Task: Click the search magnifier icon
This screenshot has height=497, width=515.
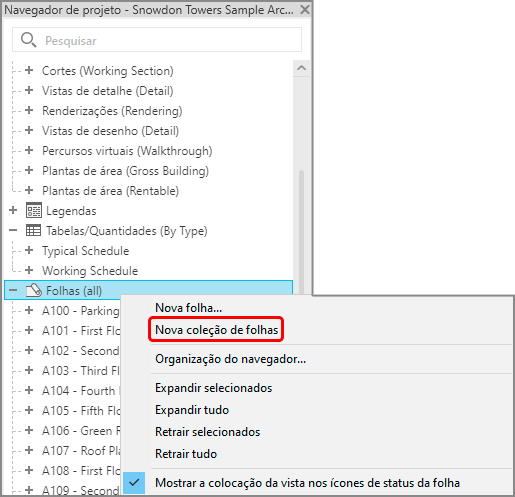Action: (28, 40)
